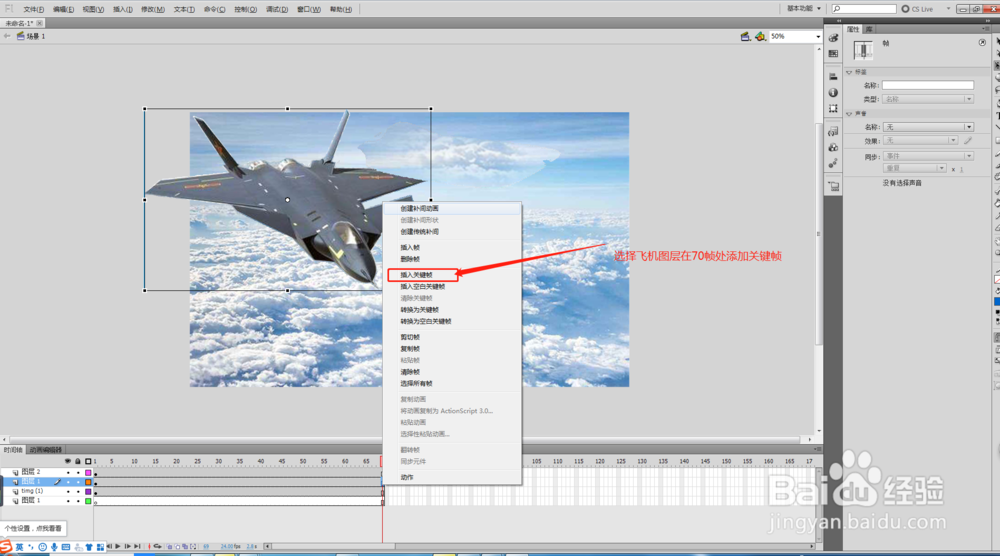Open the Components panel icon in dock
This screenshot has height=556, width=1000.
(833, 148)
